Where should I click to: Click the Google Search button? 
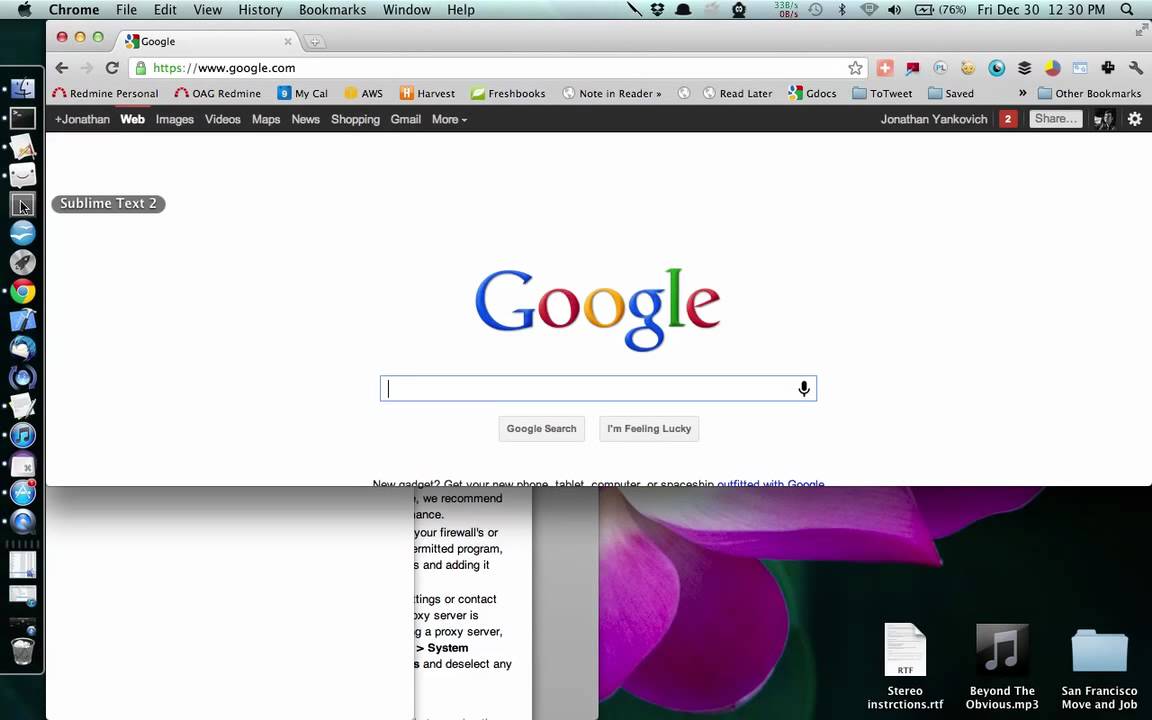(541, 428)
